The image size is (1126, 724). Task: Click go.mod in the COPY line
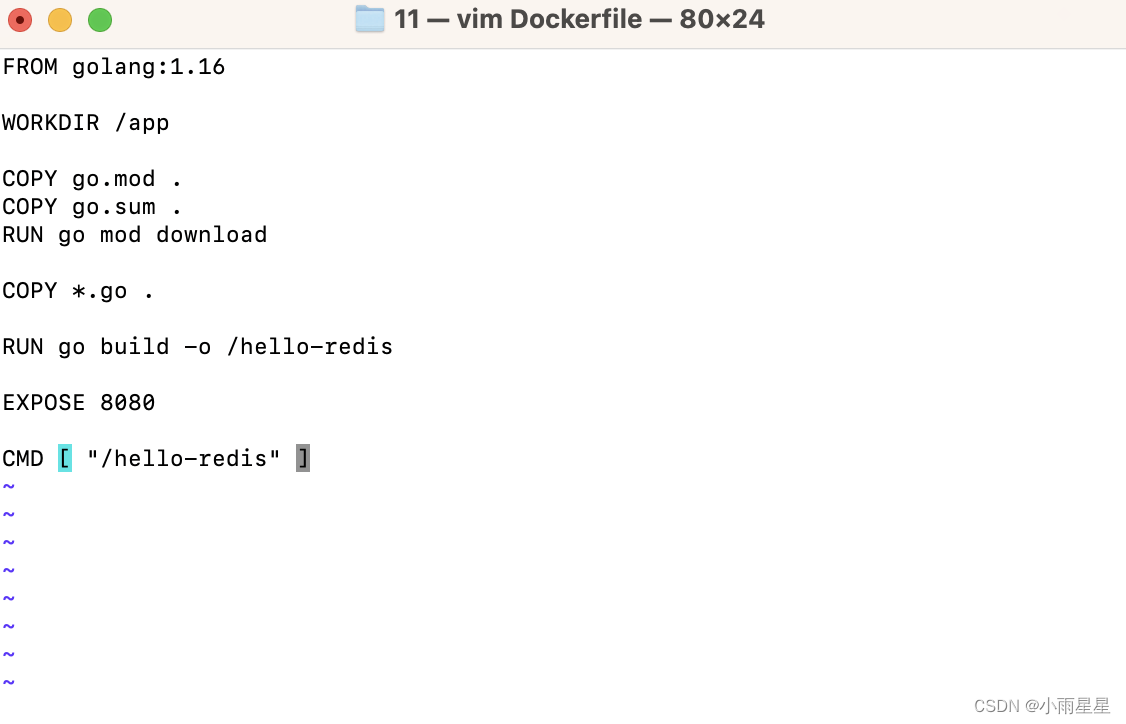(x=113, y=179)
